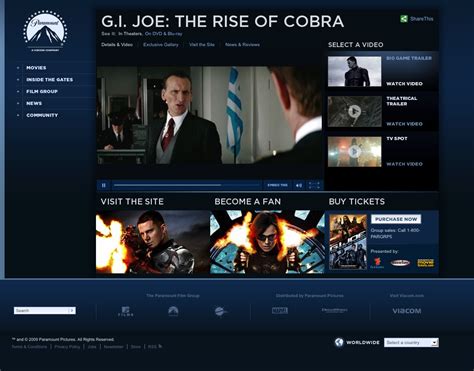Viewport: 474px width, 371px height.
Task: Click the yellow sponsor logo under Presented by
Action: pos(426,263)
